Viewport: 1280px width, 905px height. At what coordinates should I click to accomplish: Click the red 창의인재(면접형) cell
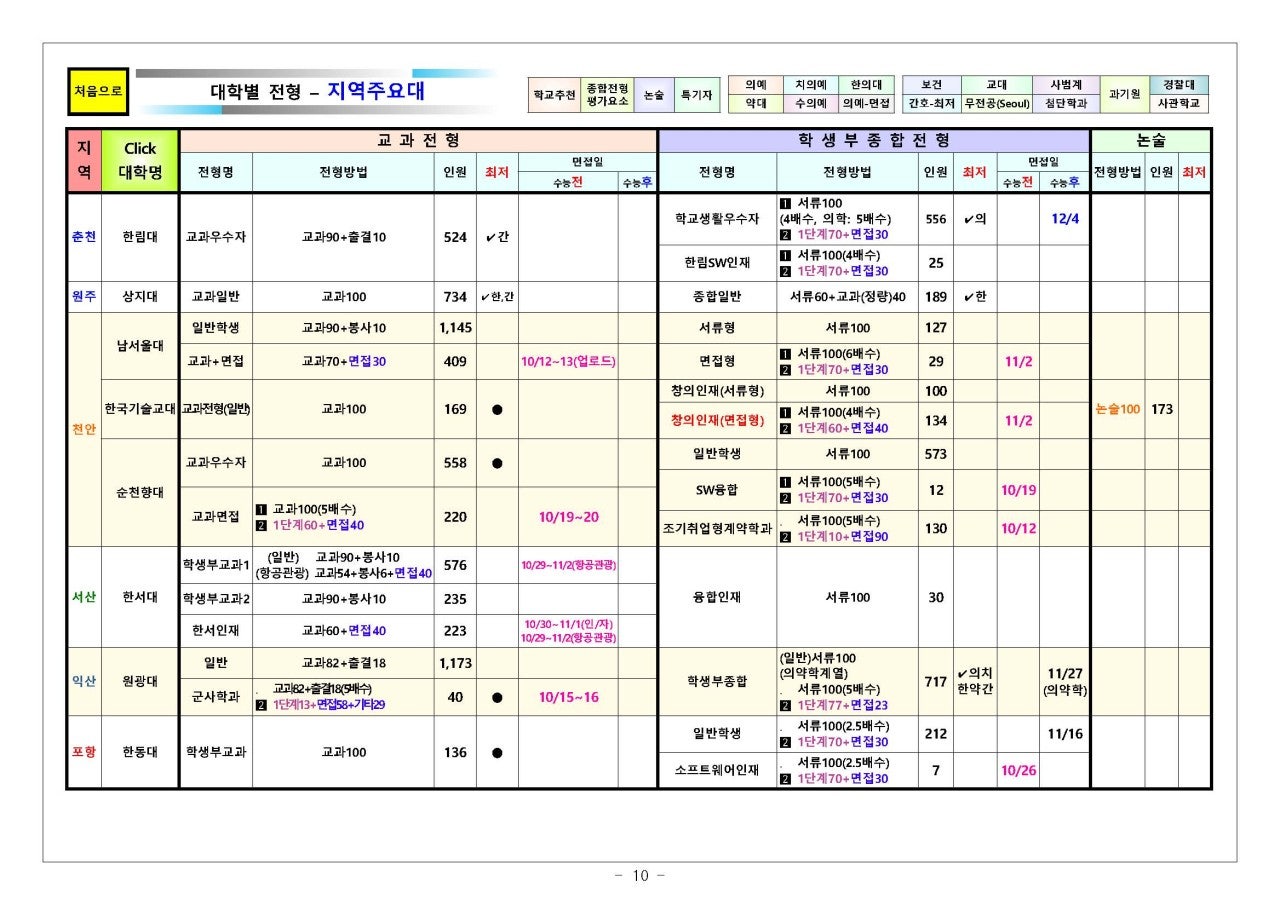click(717, 421)
